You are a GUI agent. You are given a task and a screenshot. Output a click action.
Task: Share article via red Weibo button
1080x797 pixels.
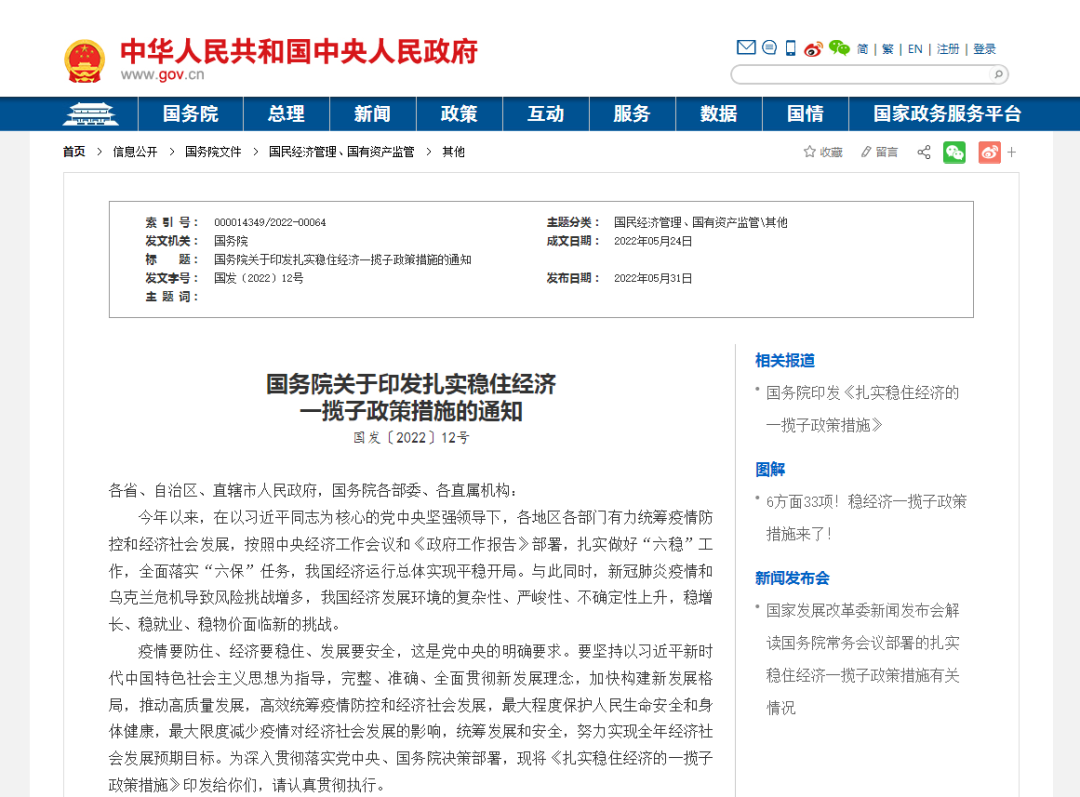[x=989, y=152]
